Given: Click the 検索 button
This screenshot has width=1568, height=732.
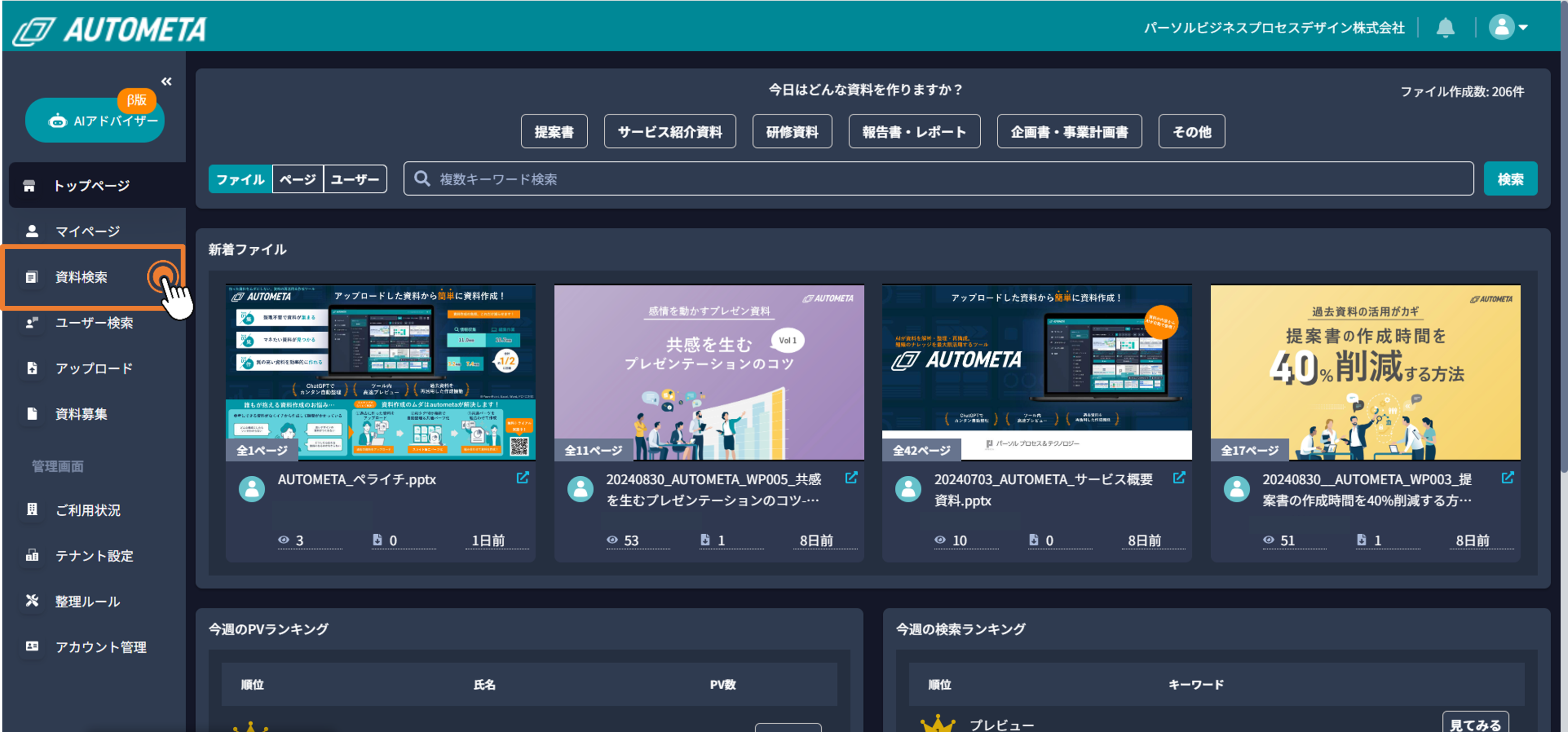Looking at the screenshot, I should [x=1510, y=179].
